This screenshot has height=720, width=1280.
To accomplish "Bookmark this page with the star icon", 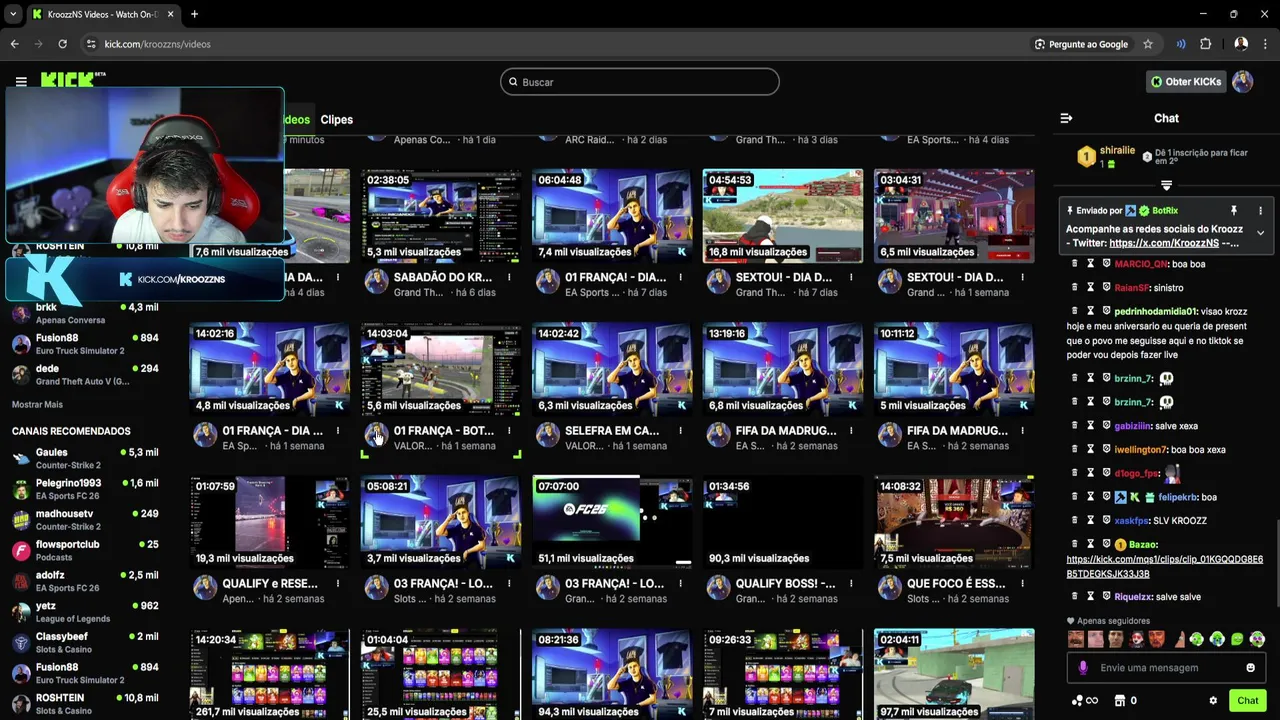I will 1148,44.
